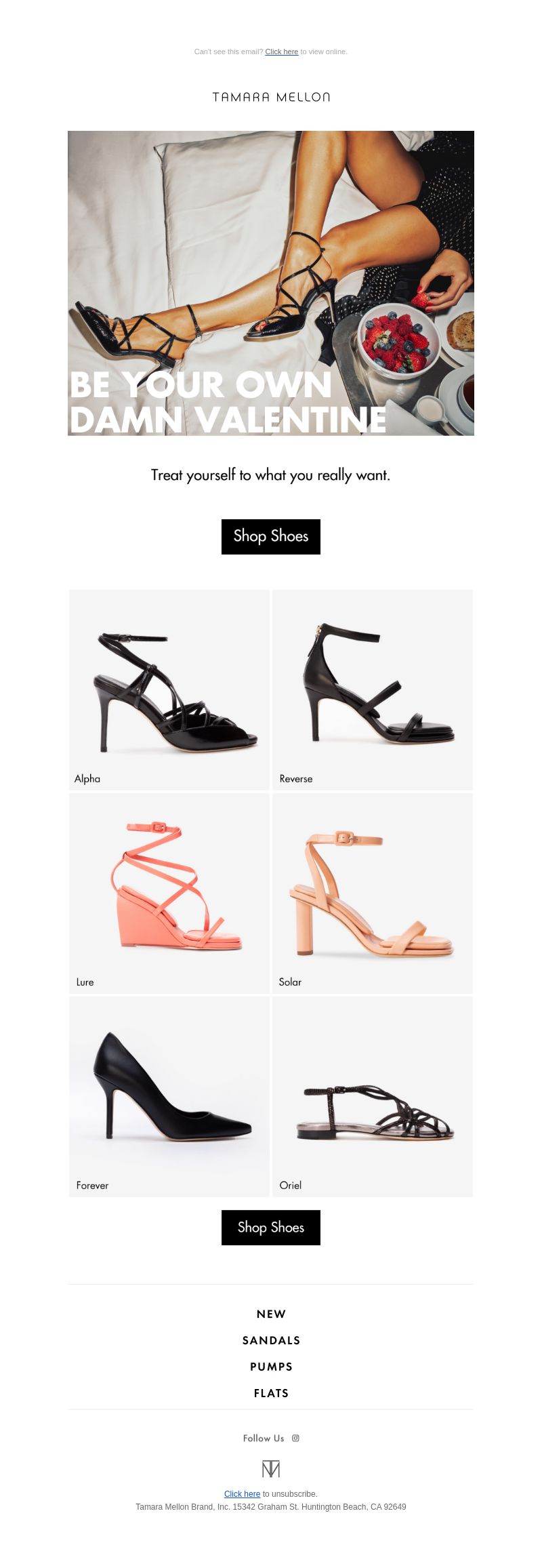Click the top Shop Shoes button

click(271, 536)
